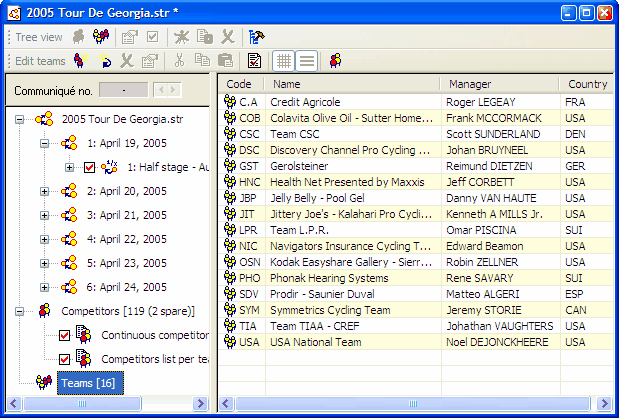This screenshot has height=418, width=619.
Task: Switch to grid view toggle button
Action: pyautogui.click(x=283, y=61)
